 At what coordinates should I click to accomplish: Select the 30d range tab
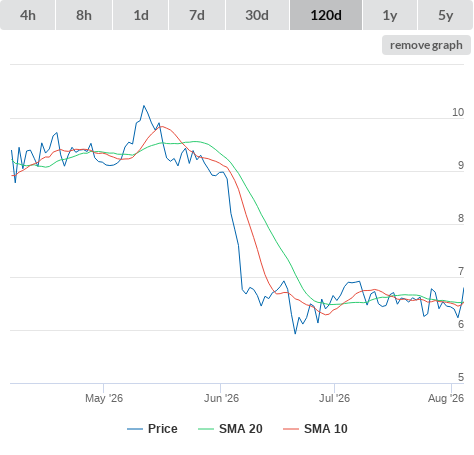(257, 15)
